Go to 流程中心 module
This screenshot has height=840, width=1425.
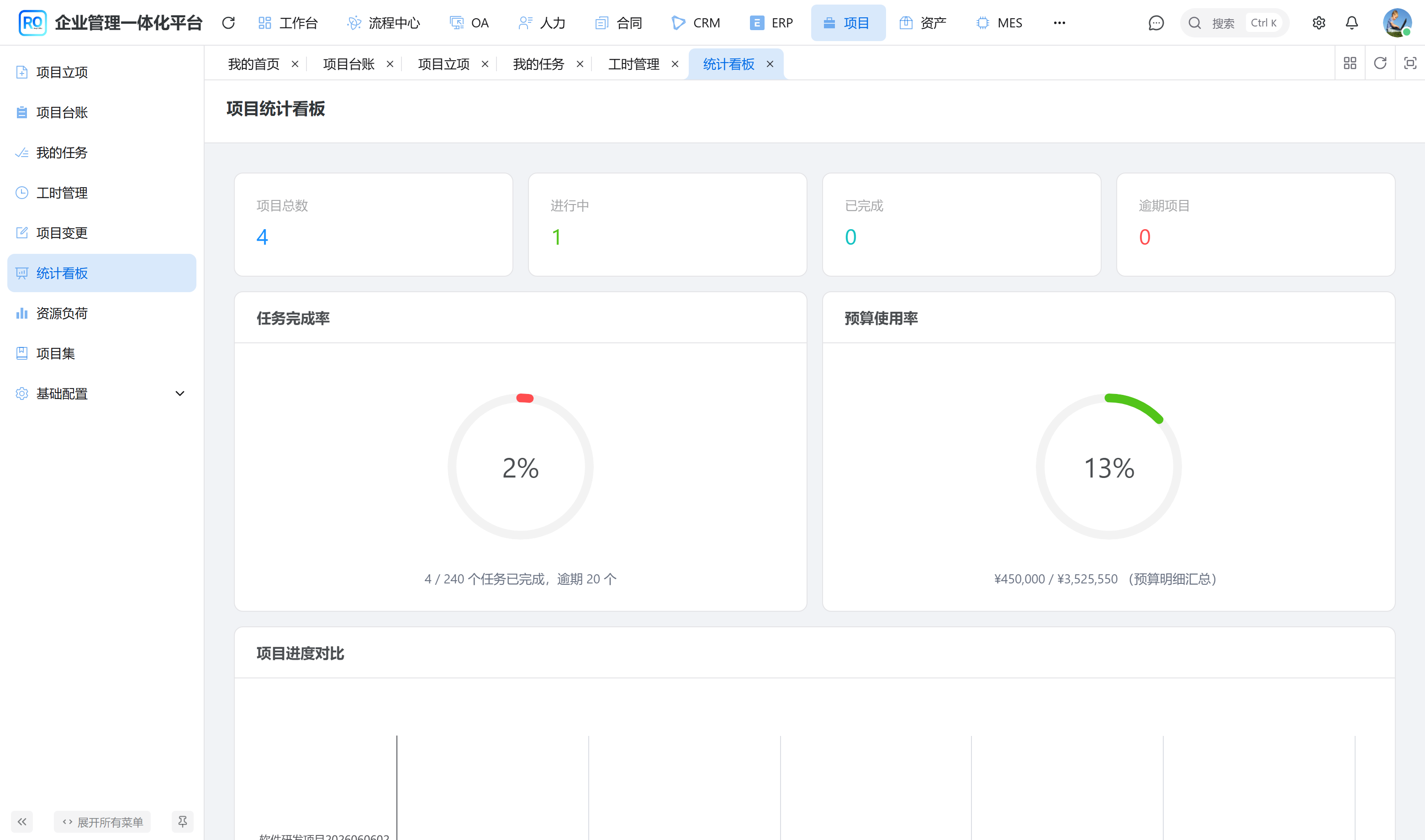click(383, 23)
